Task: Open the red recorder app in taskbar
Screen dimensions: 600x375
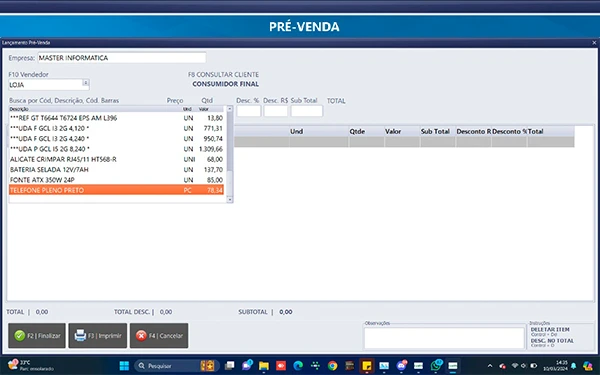Action: (281, 366)
